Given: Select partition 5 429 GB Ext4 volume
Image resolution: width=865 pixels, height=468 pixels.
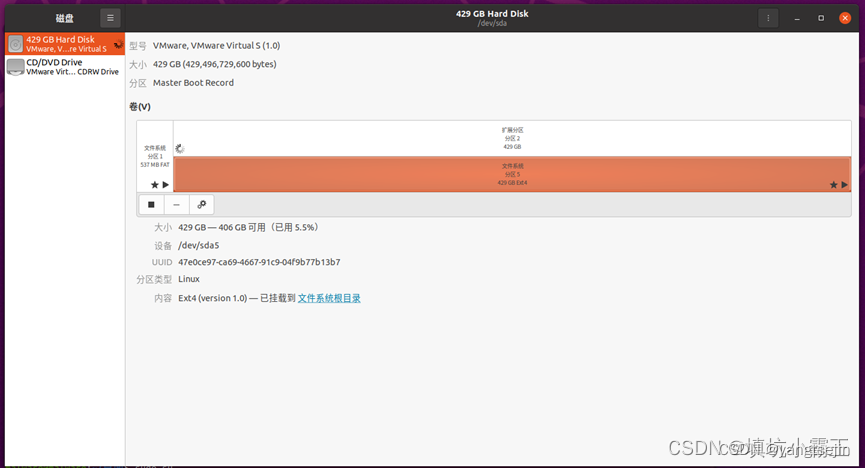Looking at the screenshot, I should point(512,174).
